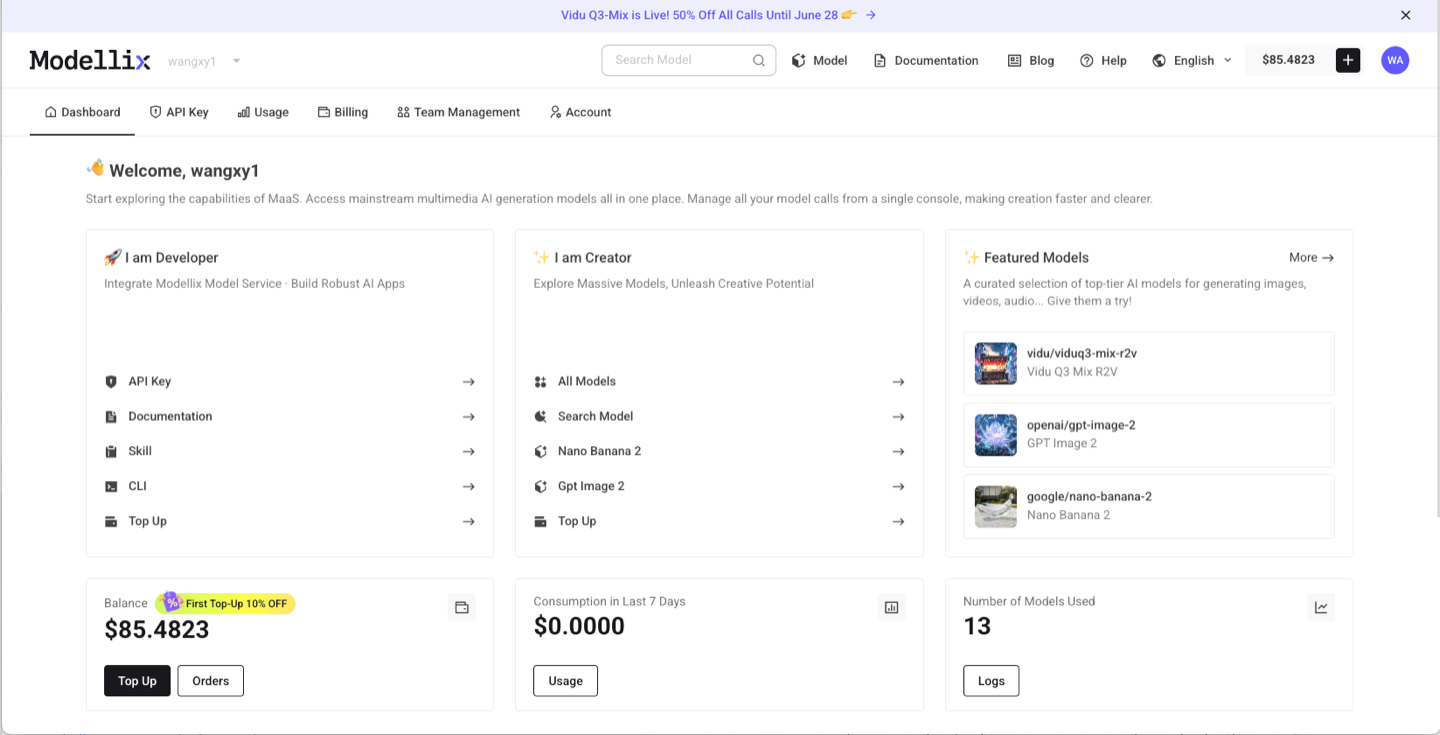This screenshot has height=735, width=1440.
Task: Go to the Usage tab
Action: pos(263,112)
